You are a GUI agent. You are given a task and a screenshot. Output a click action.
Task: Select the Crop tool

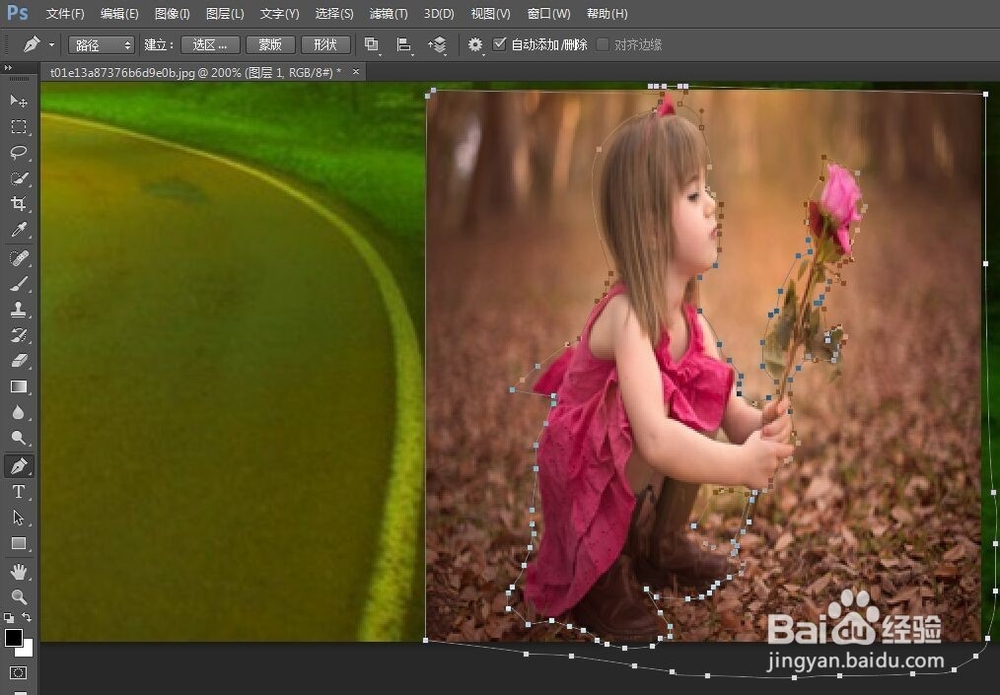coord(18,203)
